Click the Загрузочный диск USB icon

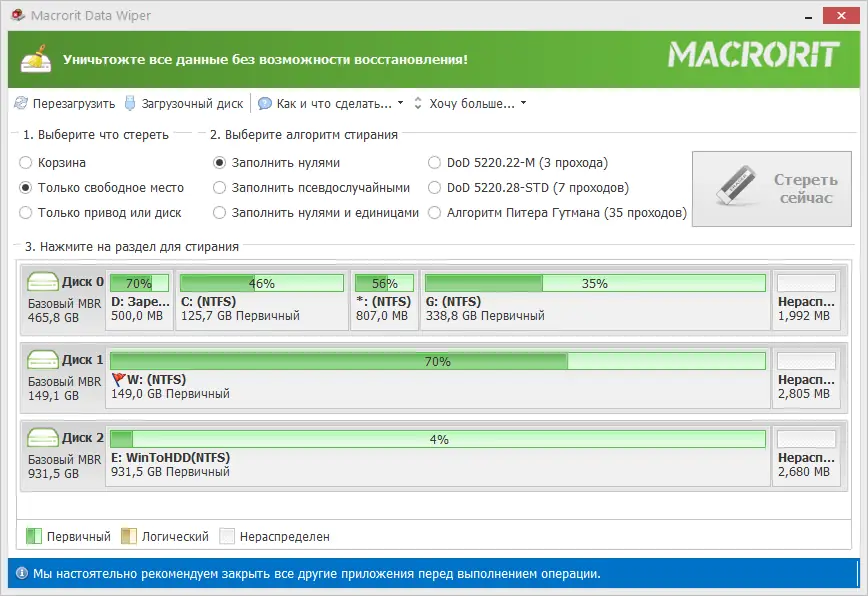click(x=130, y=103)
